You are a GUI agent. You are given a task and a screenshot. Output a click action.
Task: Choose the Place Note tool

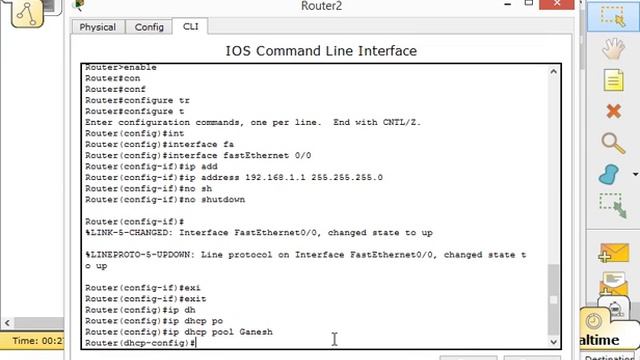[613, 80]
